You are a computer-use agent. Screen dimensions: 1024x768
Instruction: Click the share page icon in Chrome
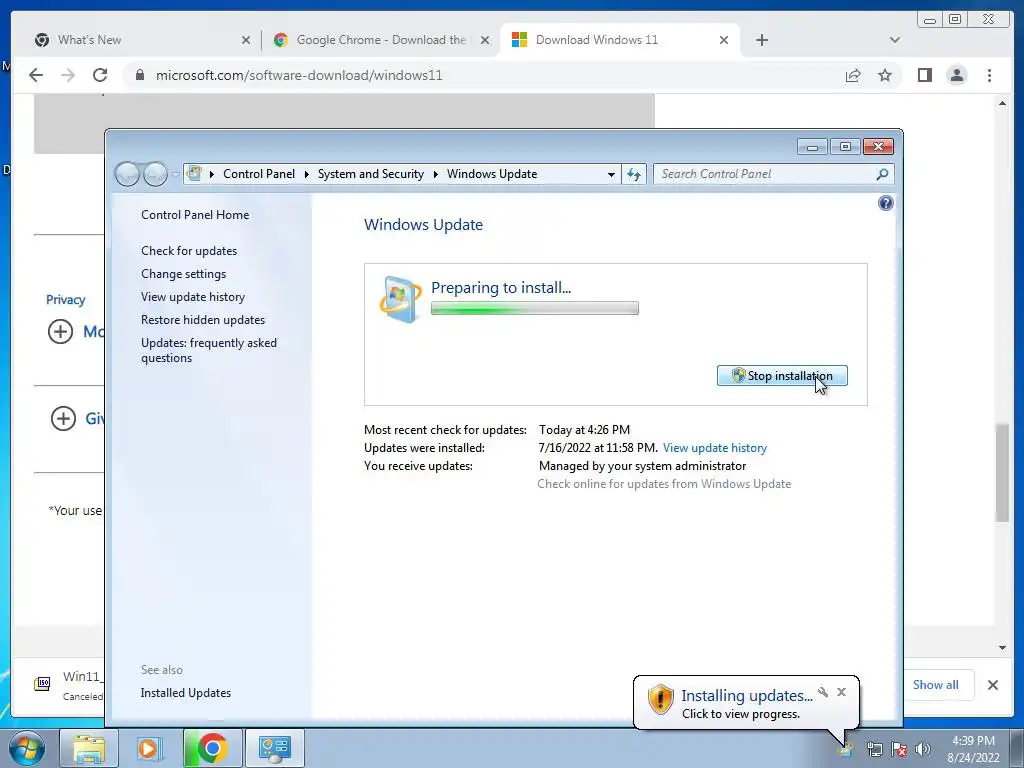click(x=853, y=75)
